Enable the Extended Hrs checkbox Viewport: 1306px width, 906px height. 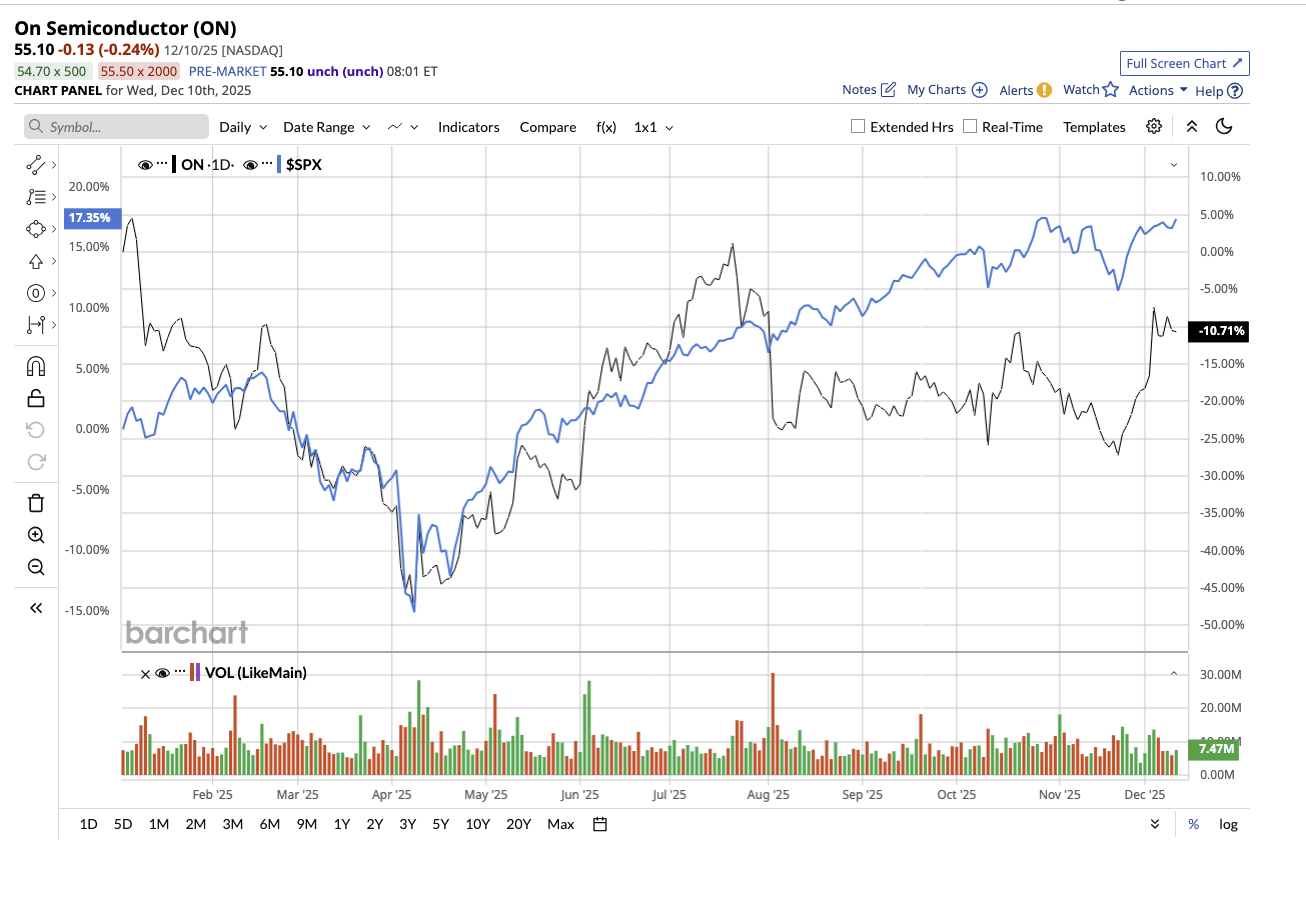tap(857, 126)
